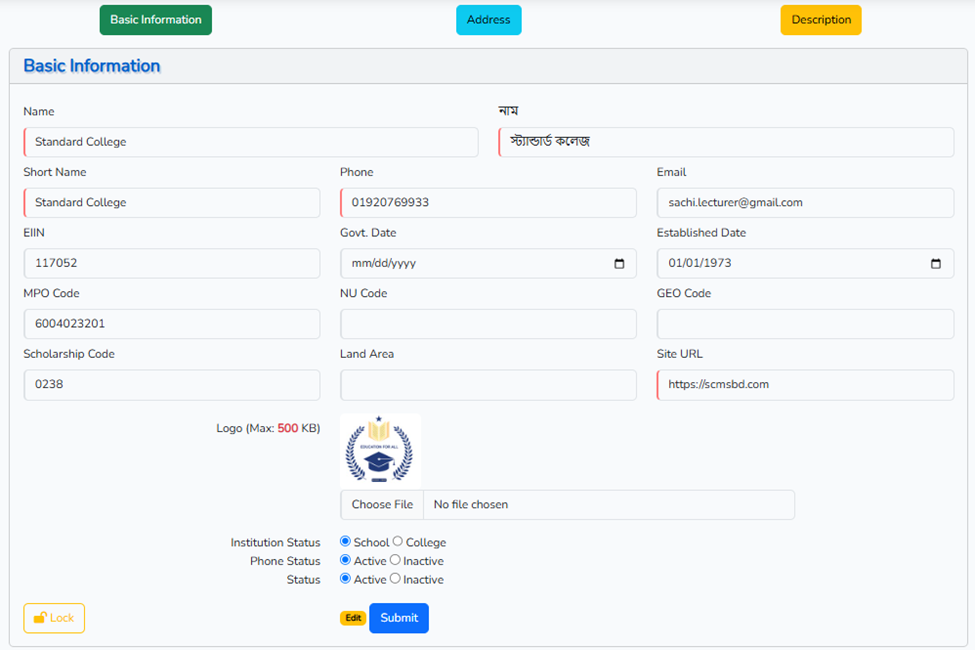Viewport: 975px width, 650px height.
Task: Select the School institution status radio
Action: pyautogui.click(x=346, y=541)
